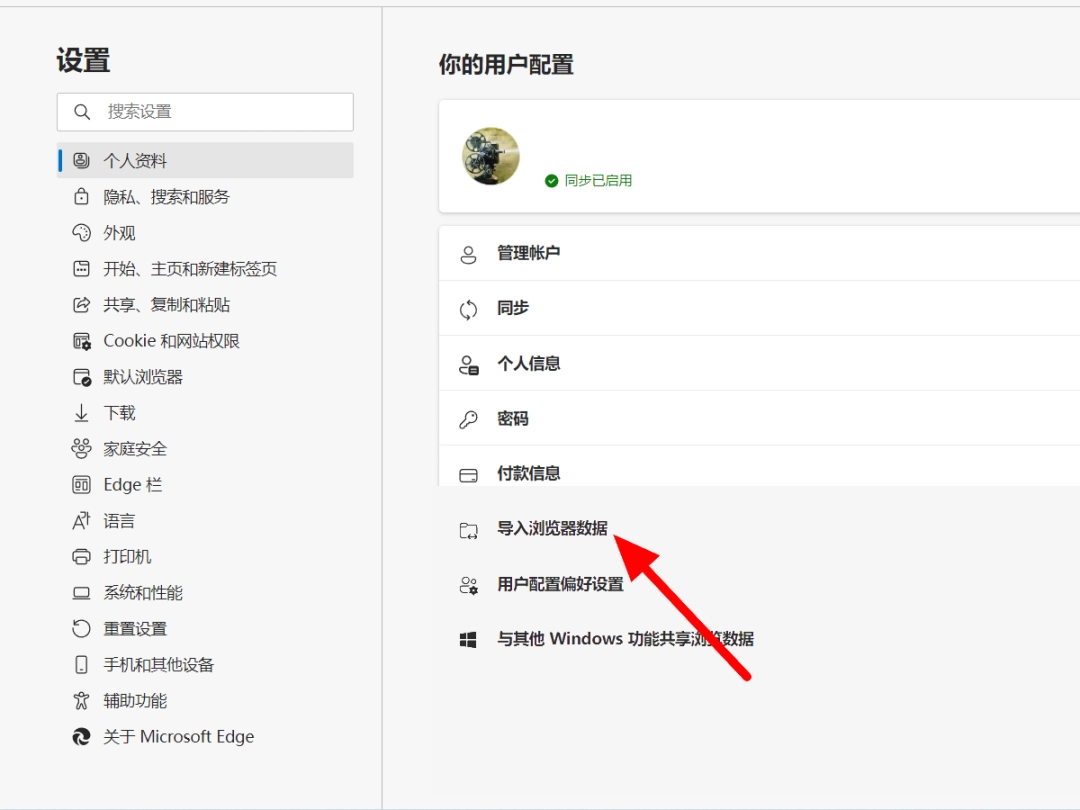Select 关于 Microsoft Edge

click(x=205, y=736)
